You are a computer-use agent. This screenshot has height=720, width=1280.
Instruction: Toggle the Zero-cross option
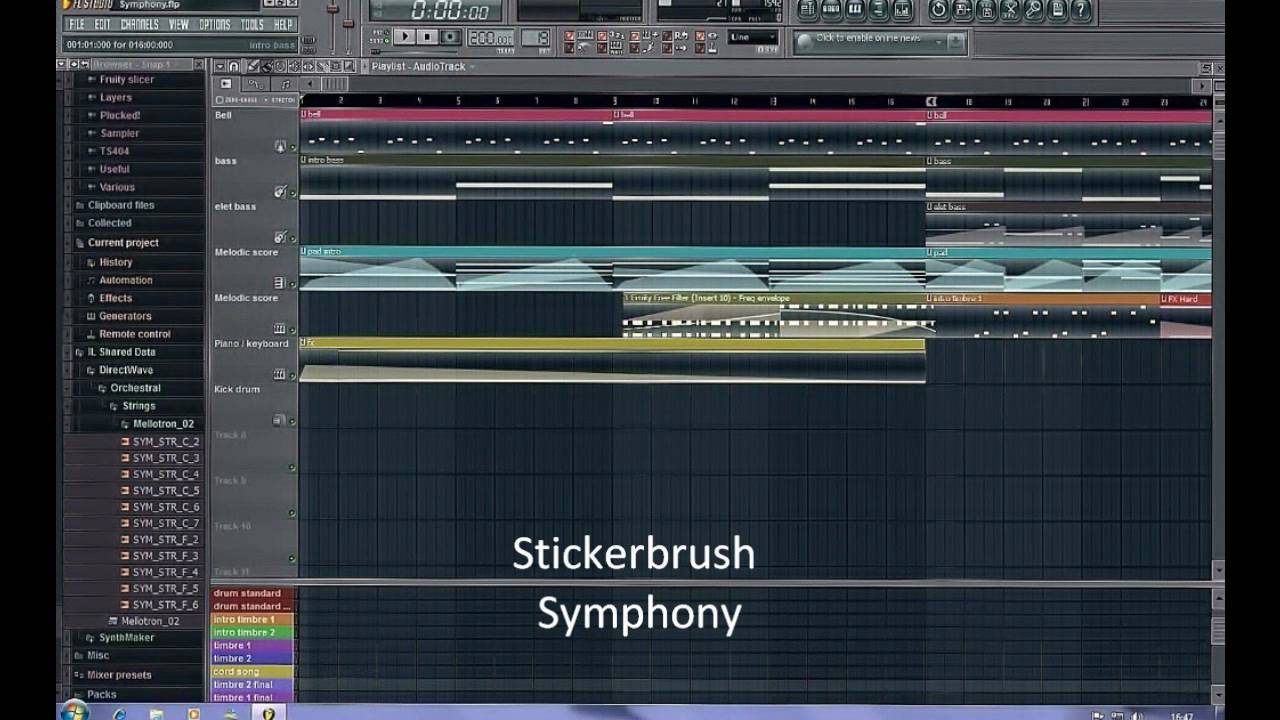tap(237, 100)
